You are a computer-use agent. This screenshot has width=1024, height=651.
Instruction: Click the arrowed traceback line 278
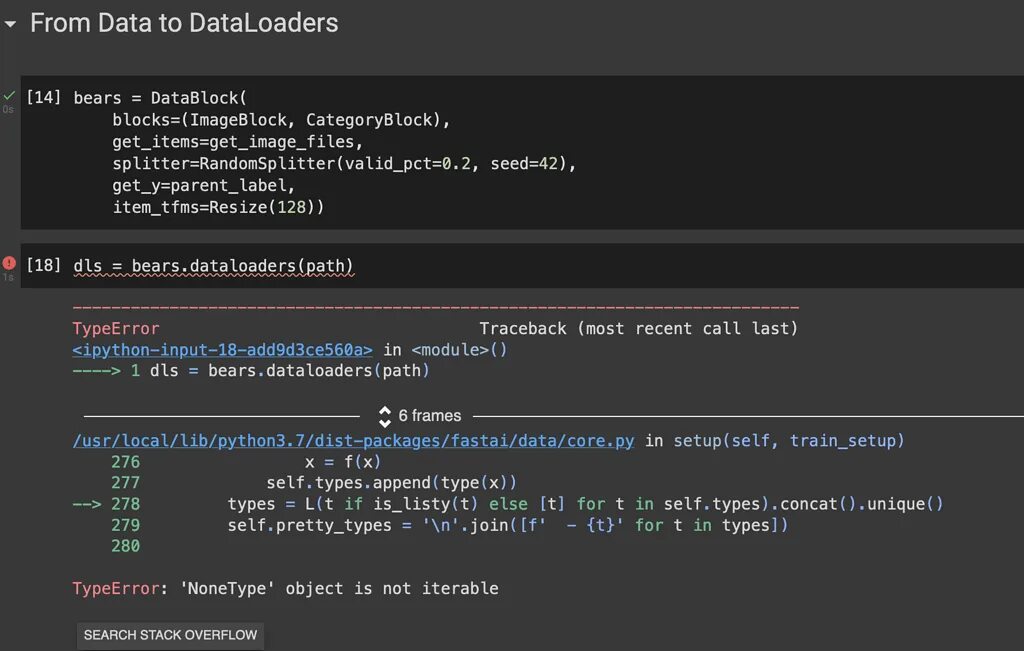[508, 504]
